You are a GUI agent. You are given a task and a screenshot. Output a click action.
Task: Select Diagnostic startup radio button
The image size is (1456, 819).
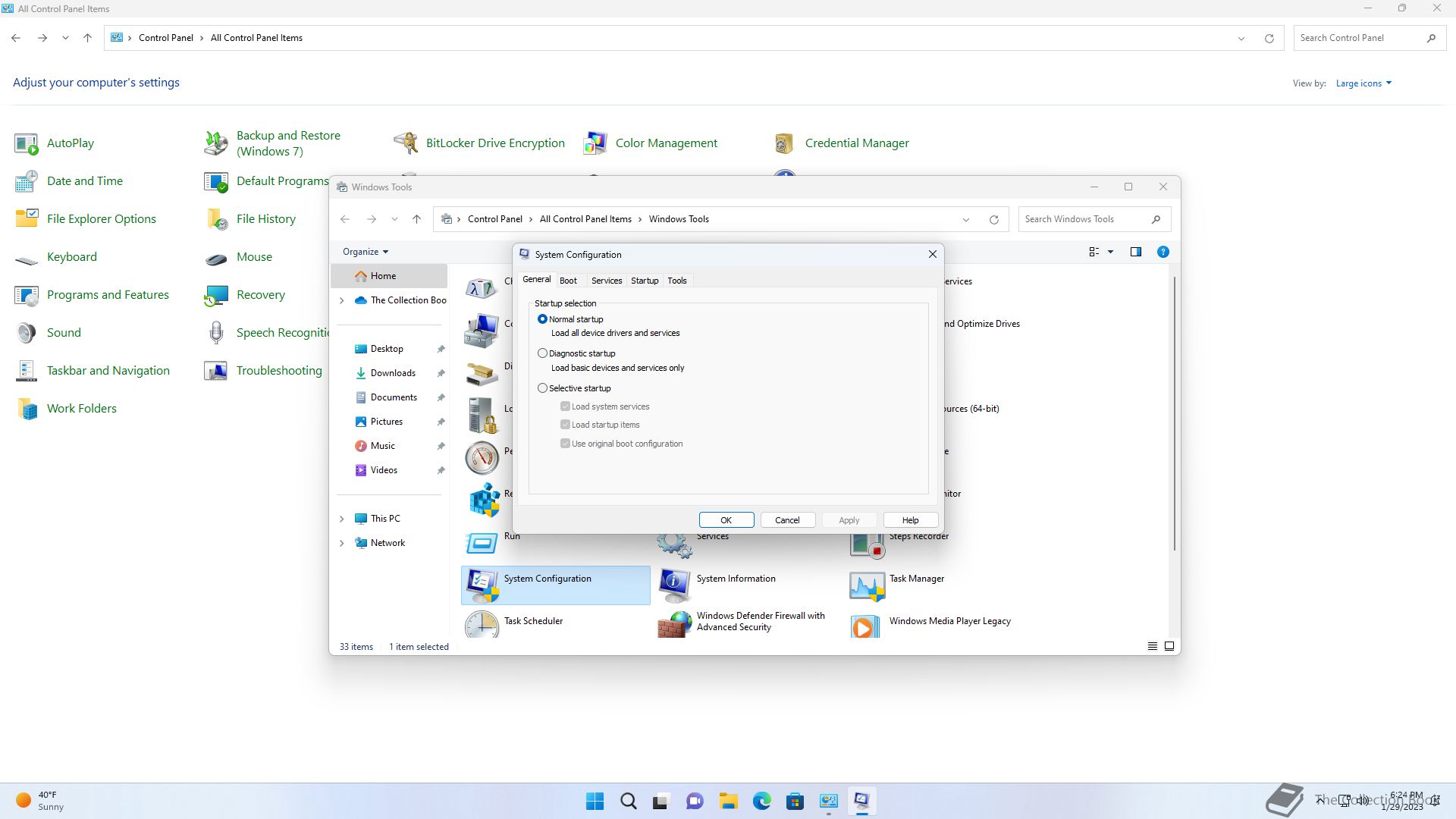coord(542,353)
